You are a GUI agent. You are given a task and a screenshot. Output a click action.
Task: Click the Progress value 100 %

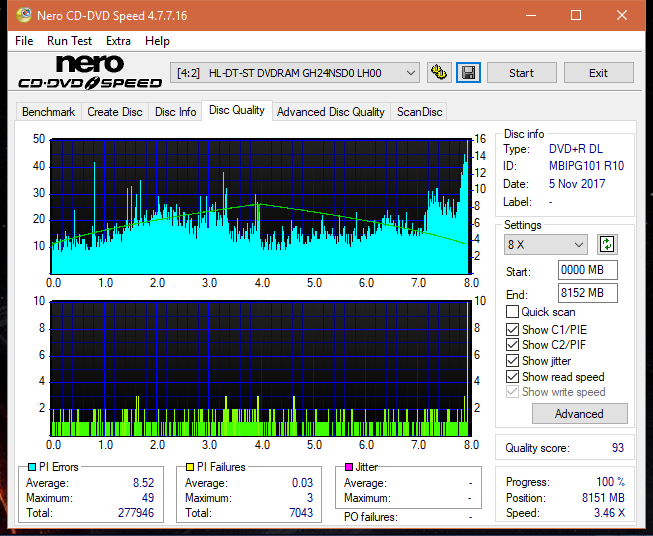pyautogui.click(x=611, y=482)
